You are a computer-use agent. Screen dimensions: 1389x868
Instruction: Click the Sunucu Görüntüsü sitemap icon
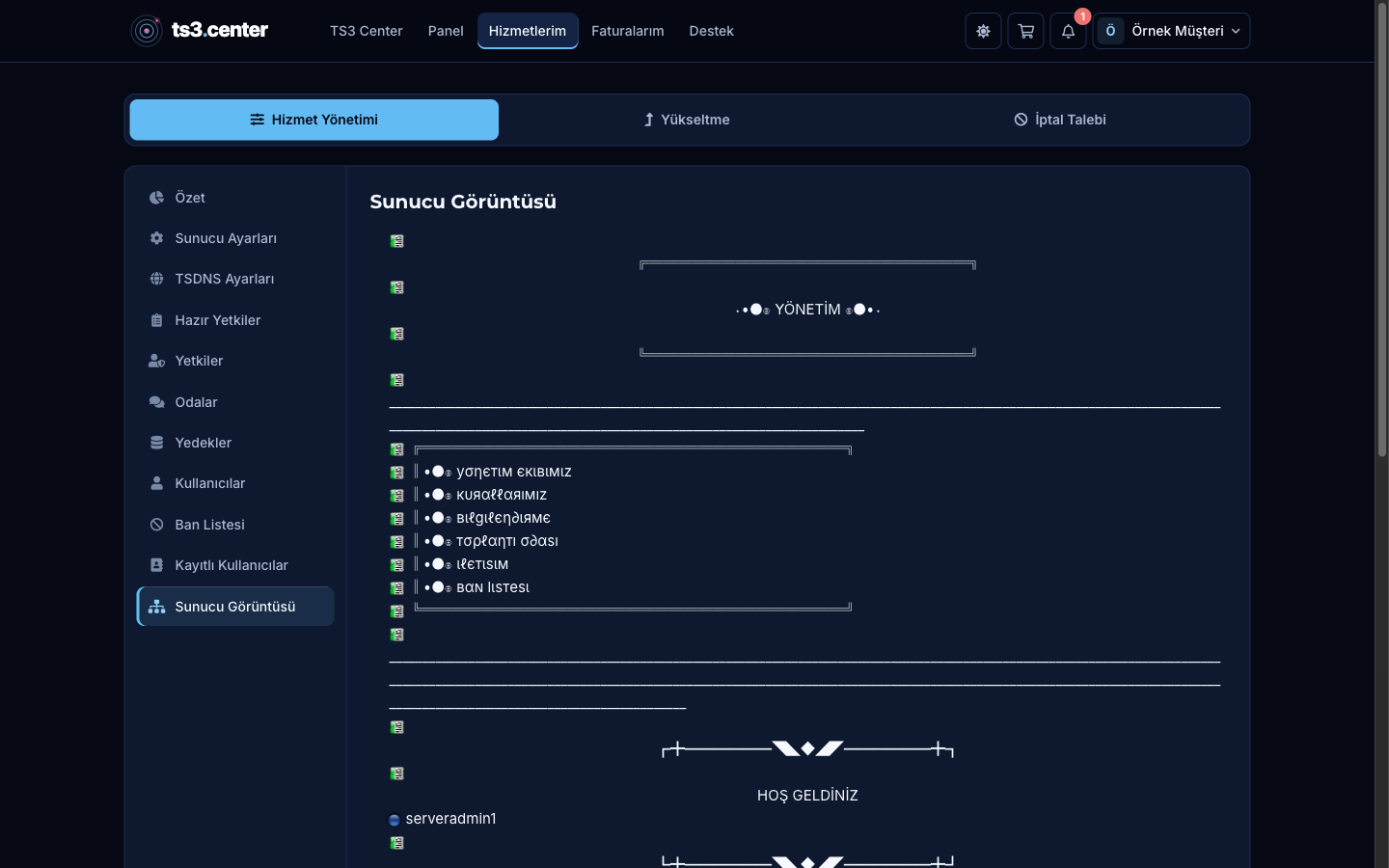pyautogui.click(x=156, y=607)
